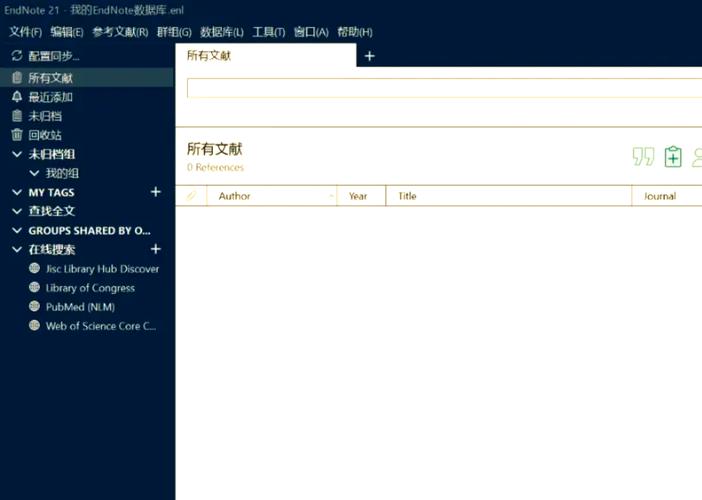Select PubMed (NLM) online search
This screenshot has height=500, width=702.
[81, 307]
